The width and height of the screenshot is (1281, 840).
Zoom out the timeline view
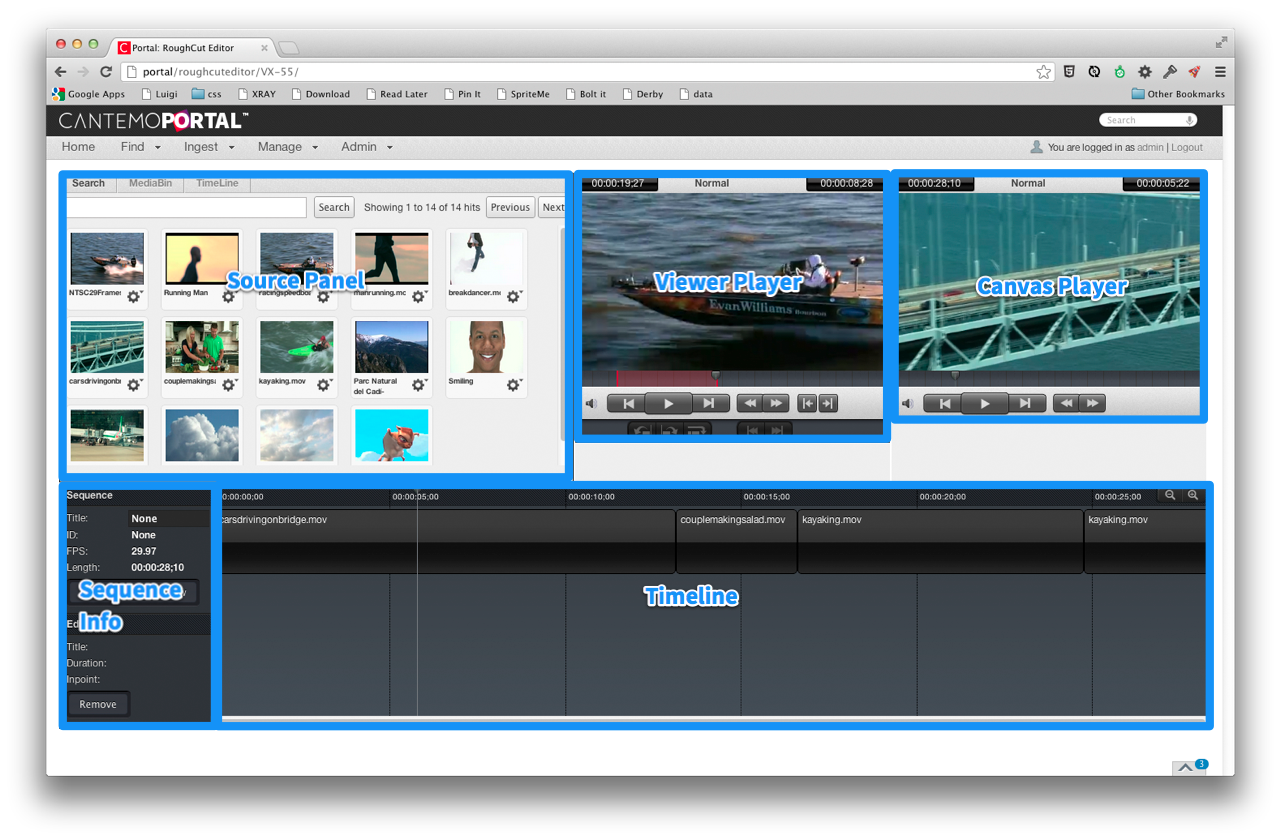pyautogui.click(x=1170, y=495)
